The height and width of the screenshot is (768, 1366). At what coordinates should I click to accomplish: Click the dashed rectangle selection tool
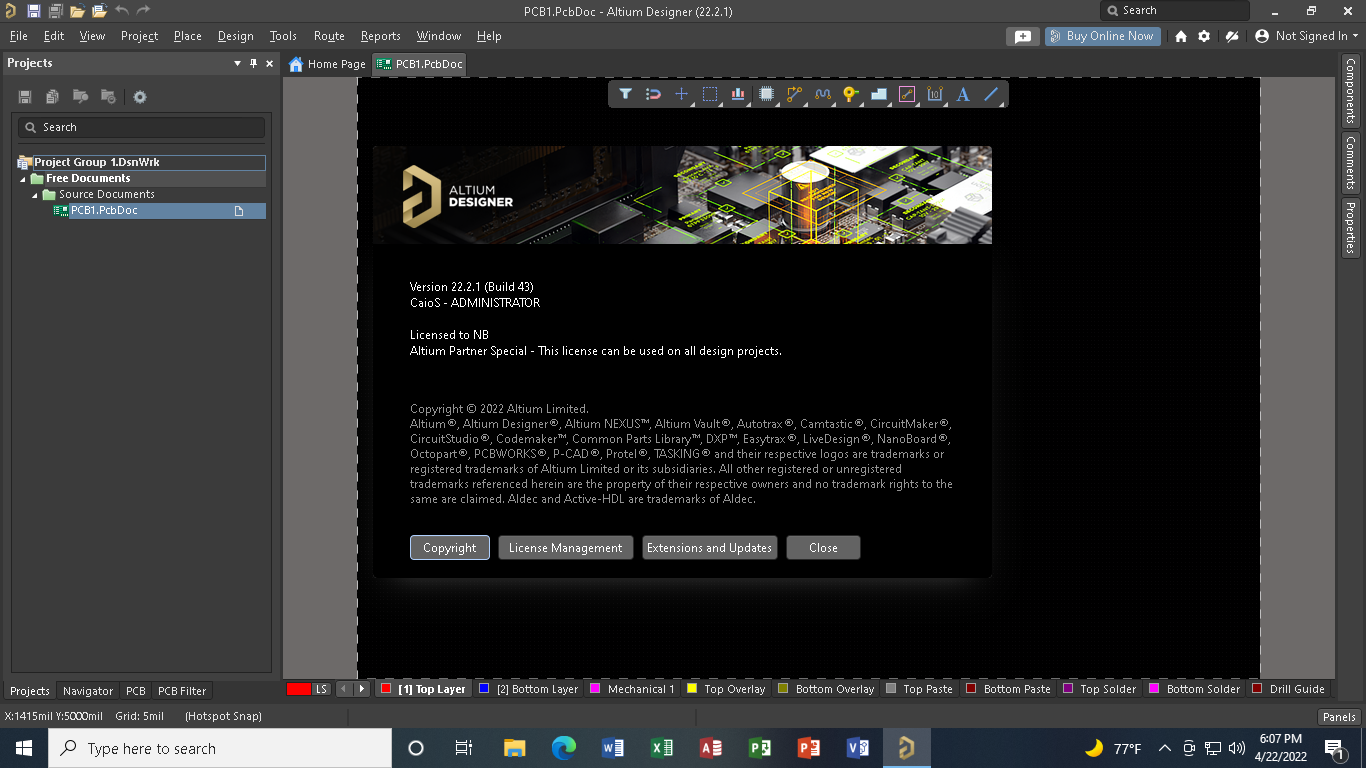[710, 94]
